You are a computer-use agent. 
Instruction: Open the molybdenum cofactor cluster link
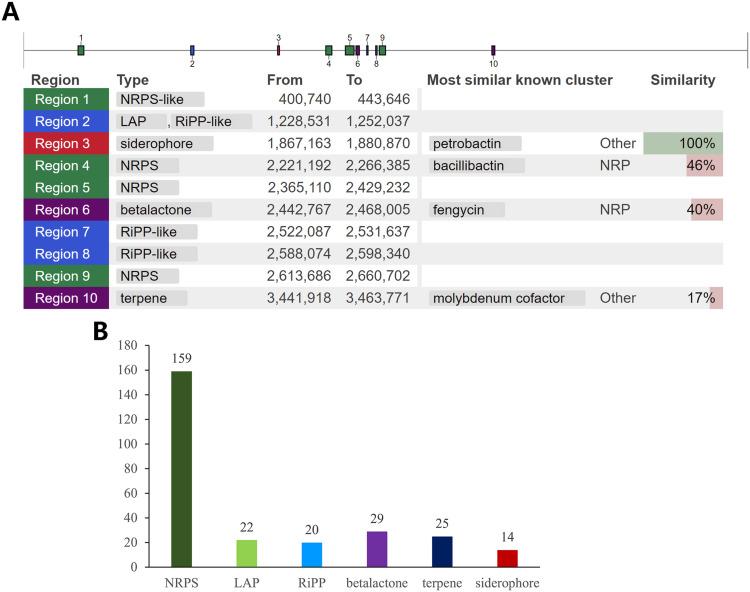point(507,298)
